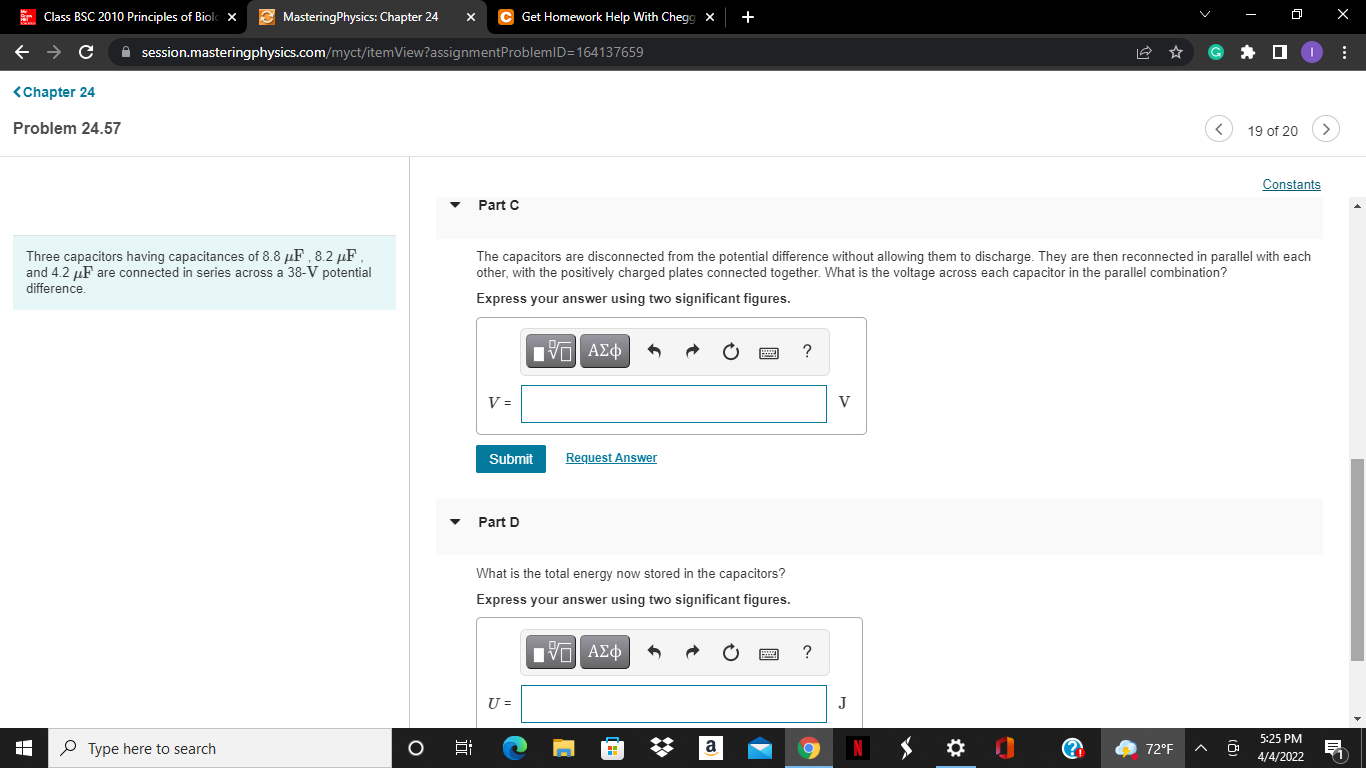Submit the Part C answer
The width and height of the screenshot is (1366, 768).
click(510, 459)
